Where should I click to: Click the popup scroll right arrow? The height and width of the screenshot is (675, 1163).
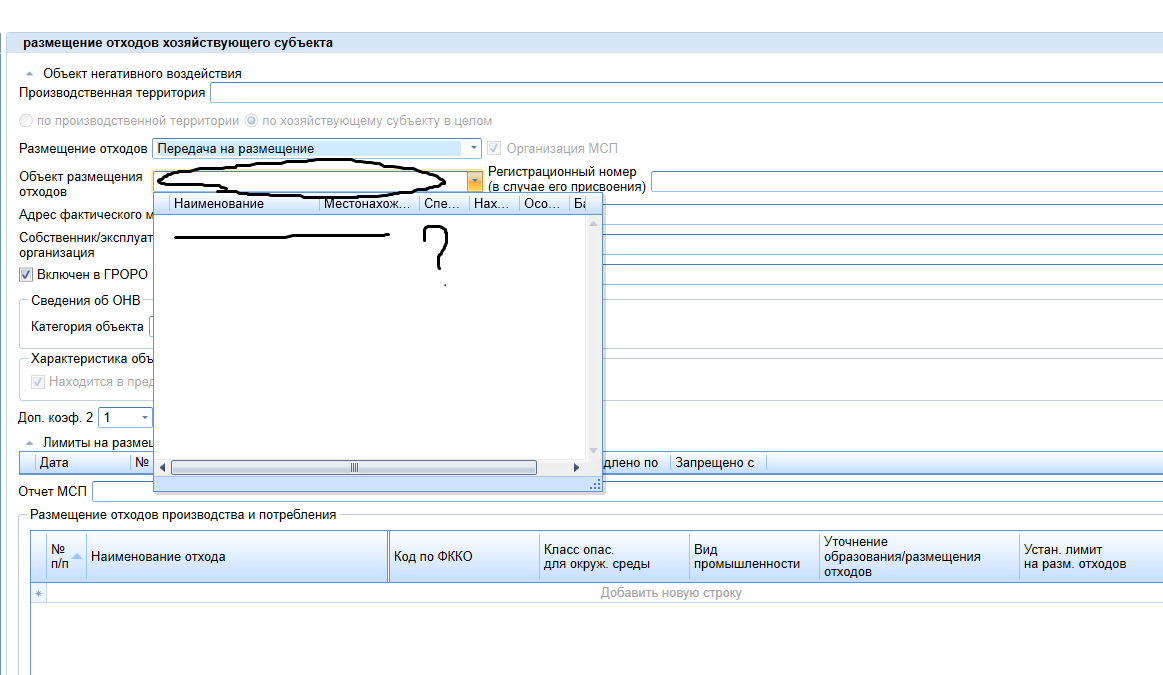pos(576,468)
